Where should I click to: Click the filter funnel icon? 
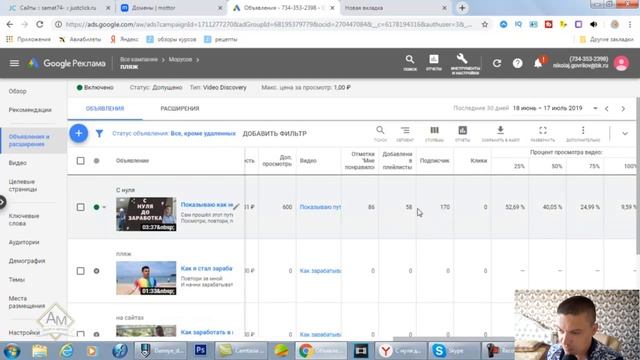coord(99,133)
